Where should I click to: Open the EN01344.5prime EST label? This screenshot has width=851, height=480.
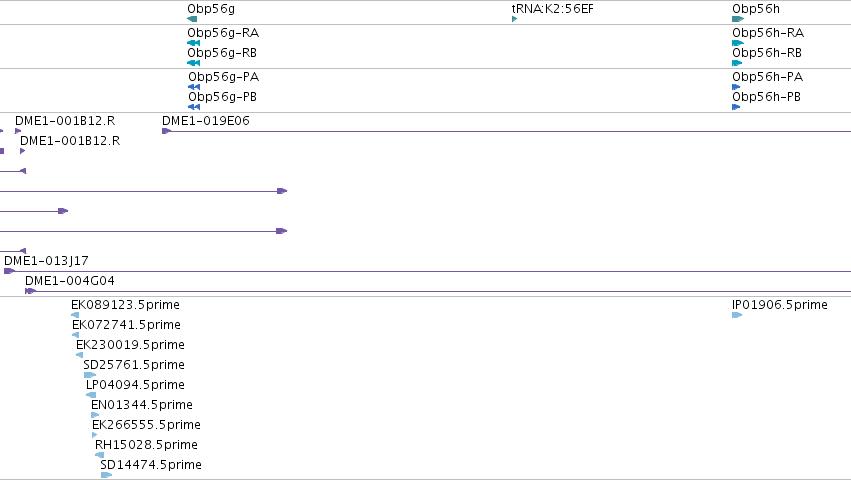[x=142, y=406]
